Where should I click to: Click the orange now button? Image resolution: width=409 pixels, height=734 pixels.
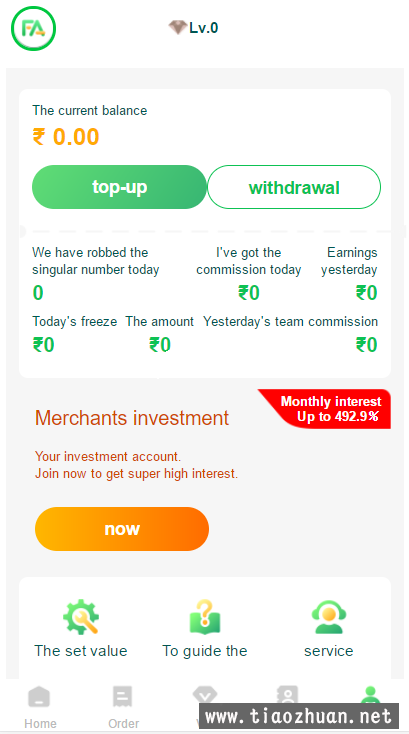point(122,529)
